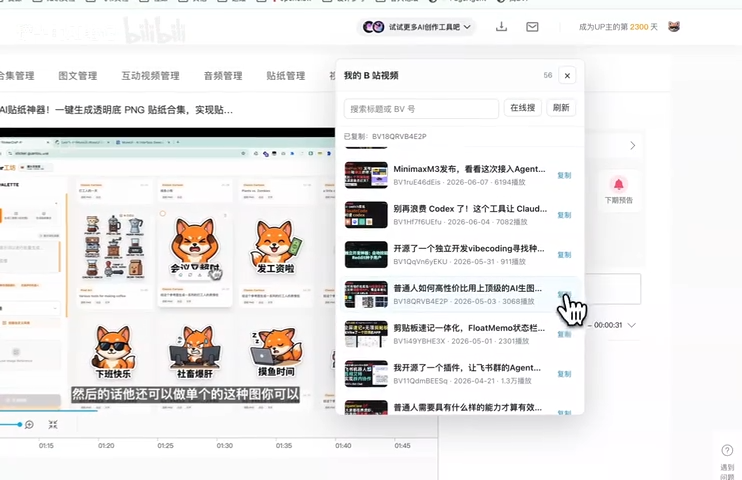Switch to 合集管理 tab
The height and width of the screenshot is (480, 742).
coord(17,76)
